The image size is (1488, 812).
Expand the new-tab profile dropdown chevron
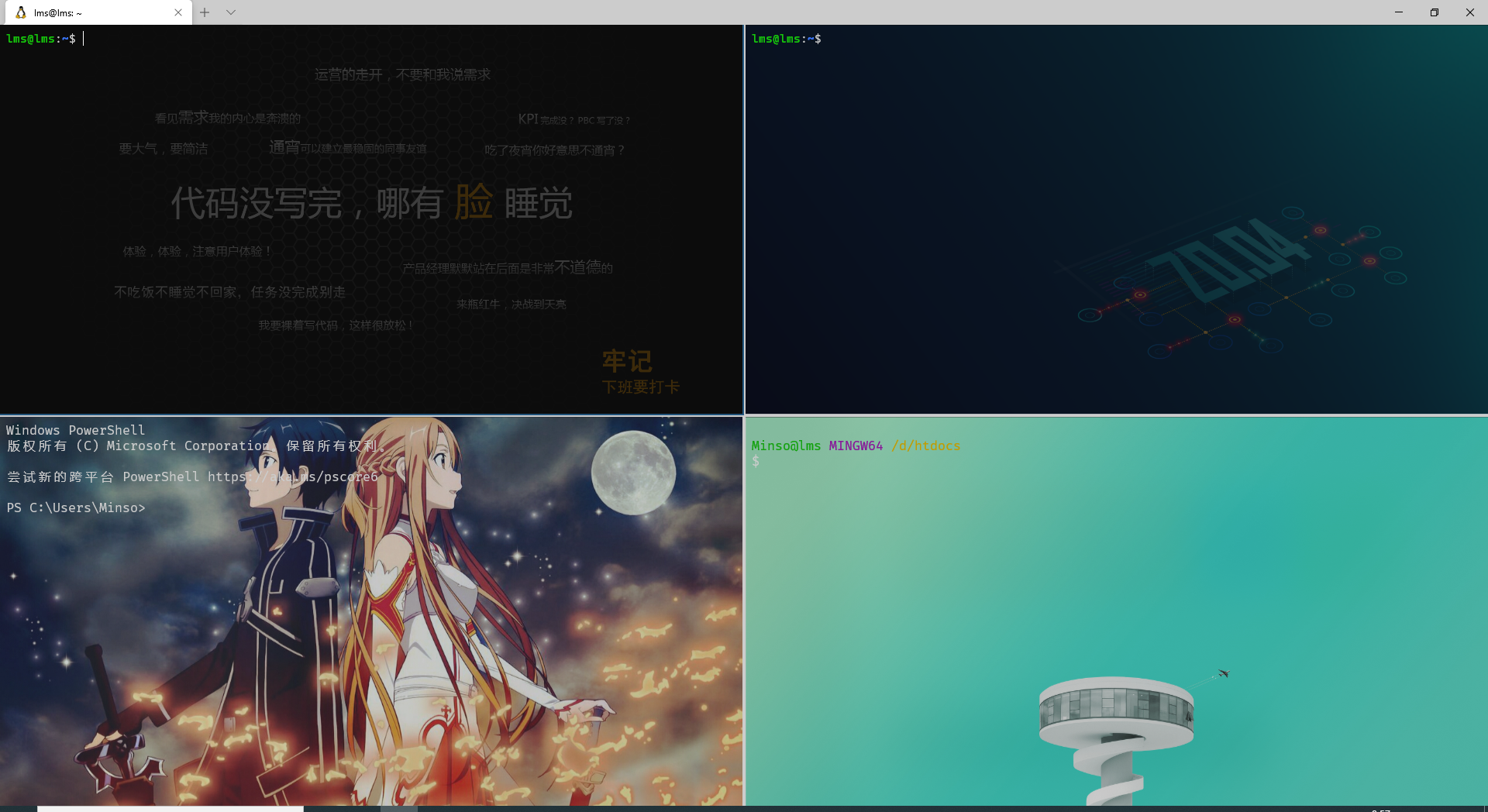click(231, 12)
